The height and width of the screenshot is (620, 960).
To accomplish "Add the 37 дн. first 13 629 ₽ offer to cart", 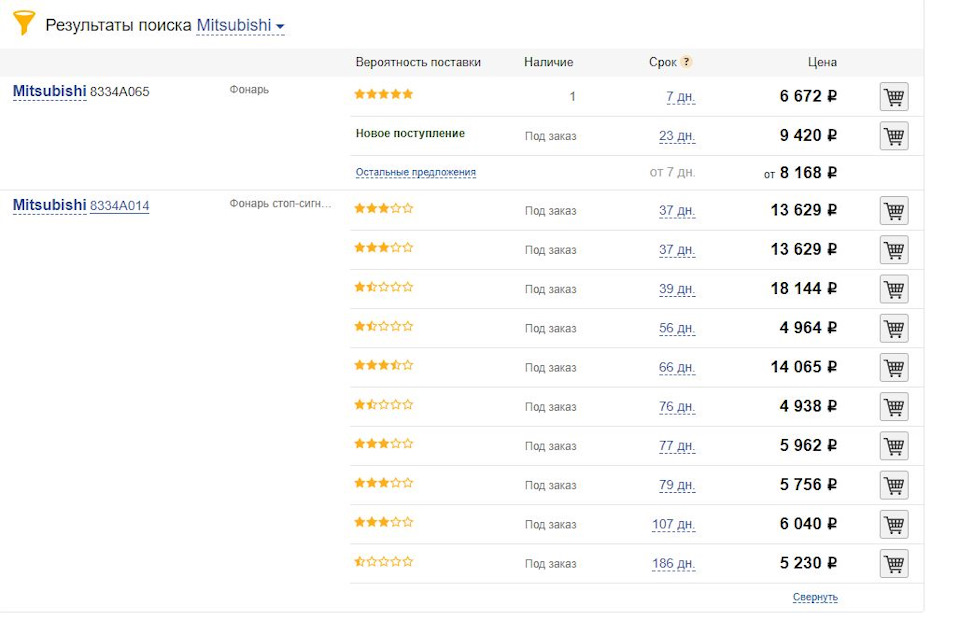I will tap(894, 211).
